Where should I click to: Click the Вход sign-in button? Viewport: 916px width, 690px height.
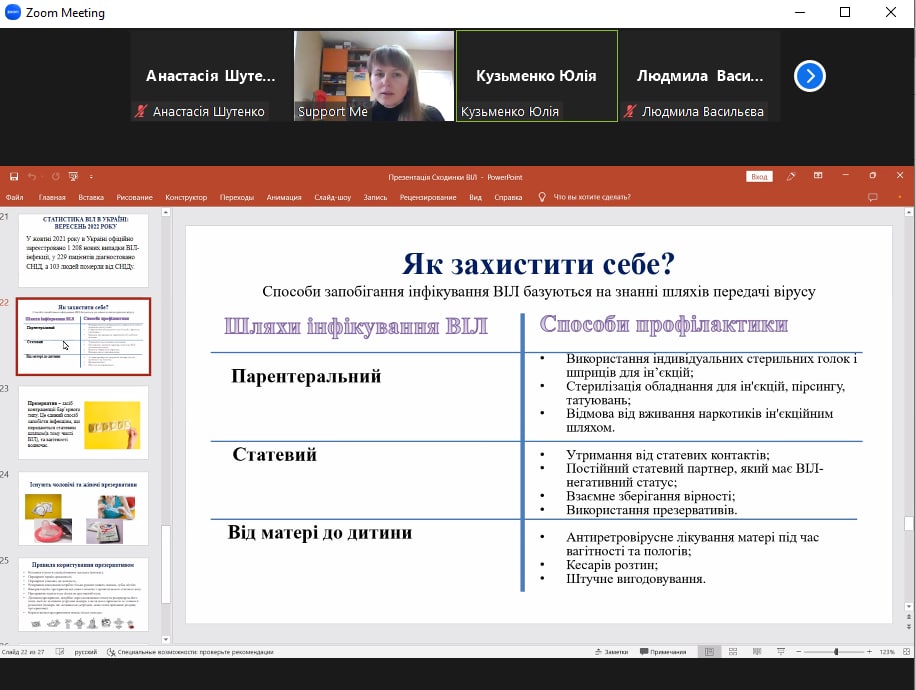coord(759,177)
